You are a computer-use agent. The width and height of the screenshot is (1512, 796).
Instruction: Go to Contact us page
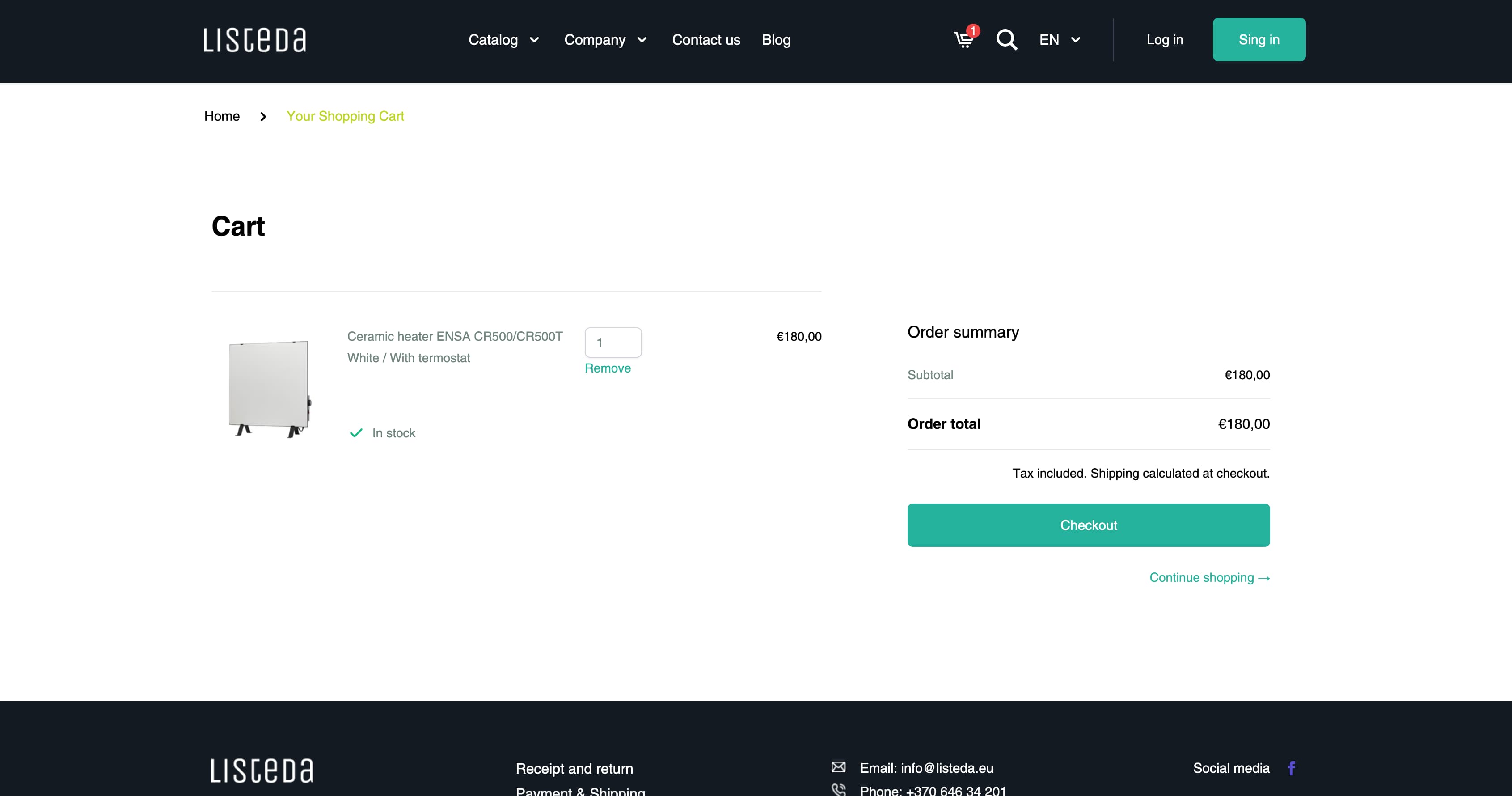tap(705, 40)
